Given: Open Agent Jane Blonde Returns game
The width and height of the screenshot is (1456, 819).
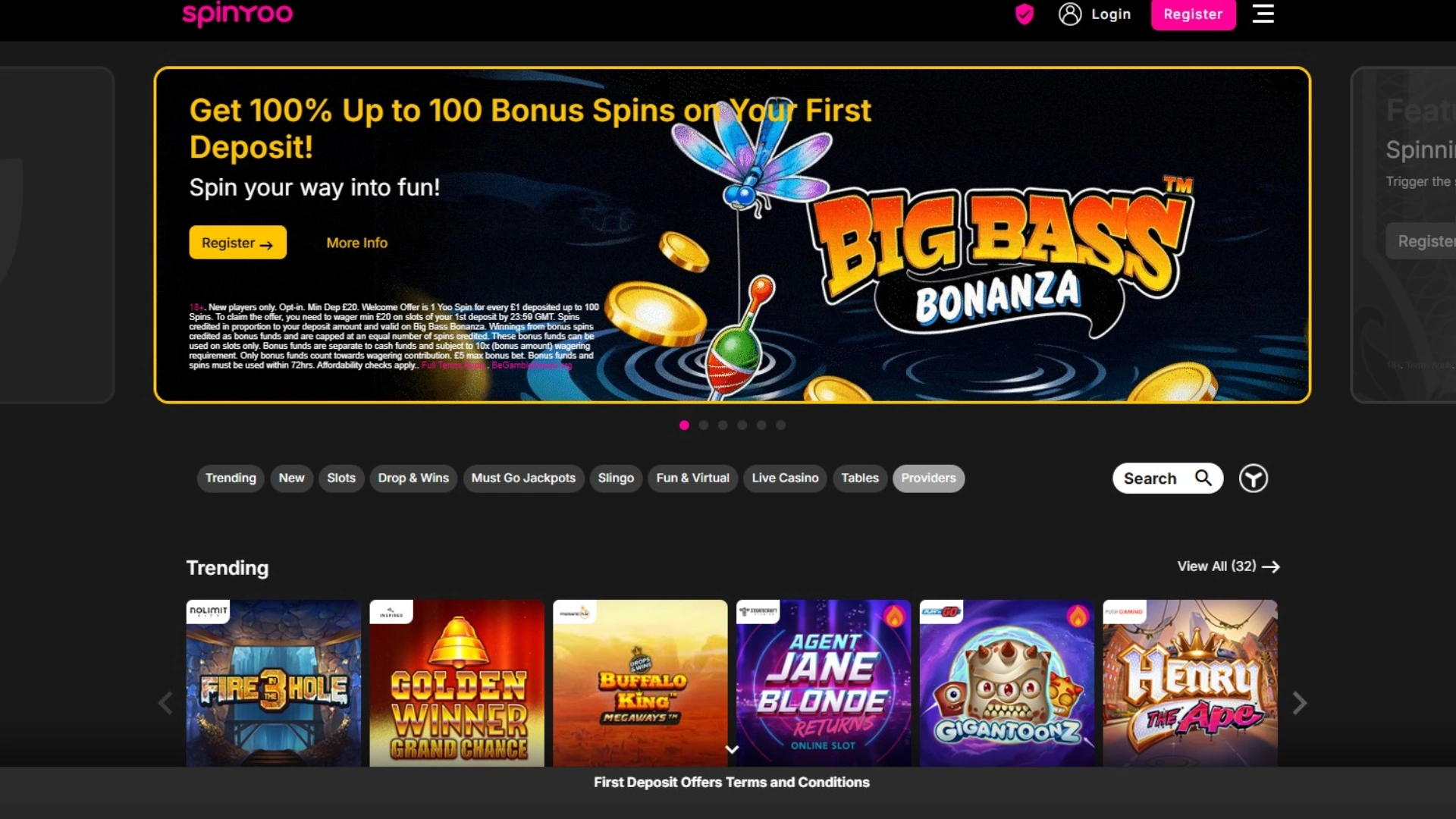Looking at the screenshot, I should pyautogui.click(x=824, y=683).
